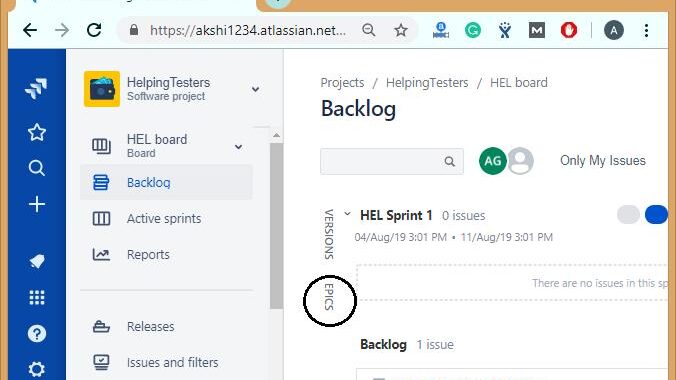Viewport: 676px width, 380px height.
Task: Create new issue with plus icon
Action: click(37, 204)
